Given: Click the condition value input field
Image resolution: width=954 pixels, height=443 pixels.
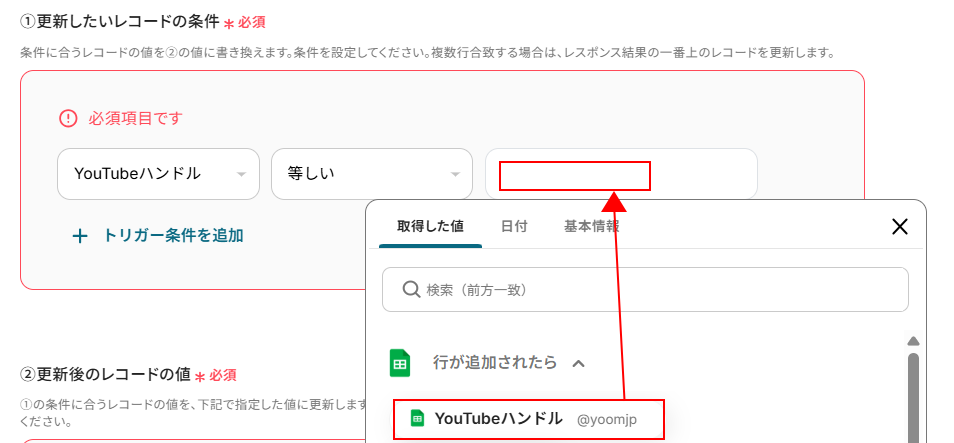Looking at the screenshot, I should click(621, 174).
